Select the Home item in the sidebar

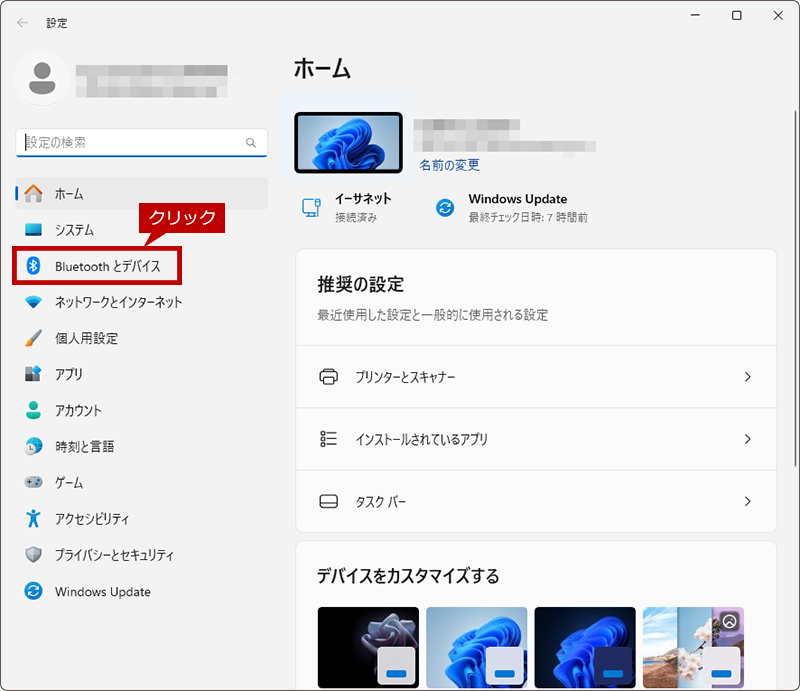pyautogui.click(x=142, y=193)
